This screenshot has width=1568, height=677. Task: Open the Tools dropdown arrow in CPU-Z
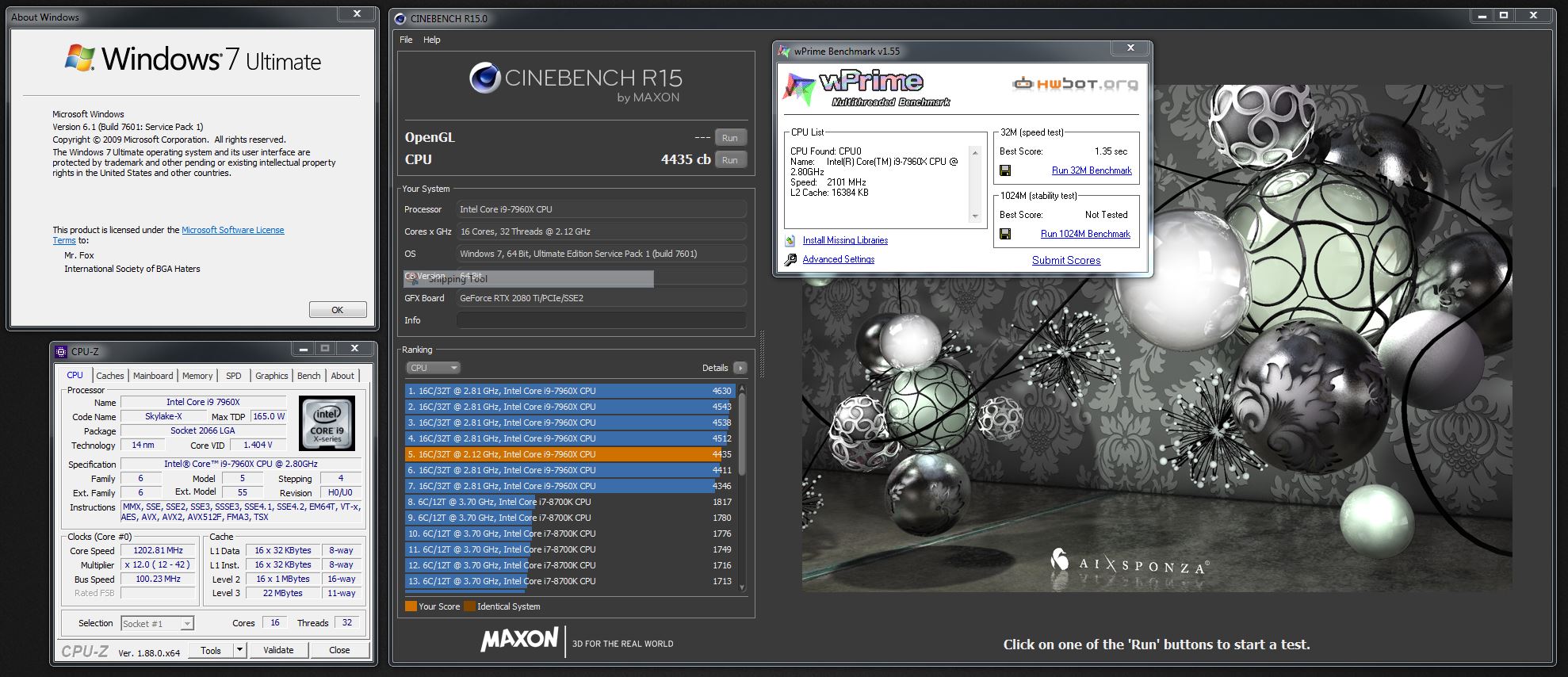(239, 650)
